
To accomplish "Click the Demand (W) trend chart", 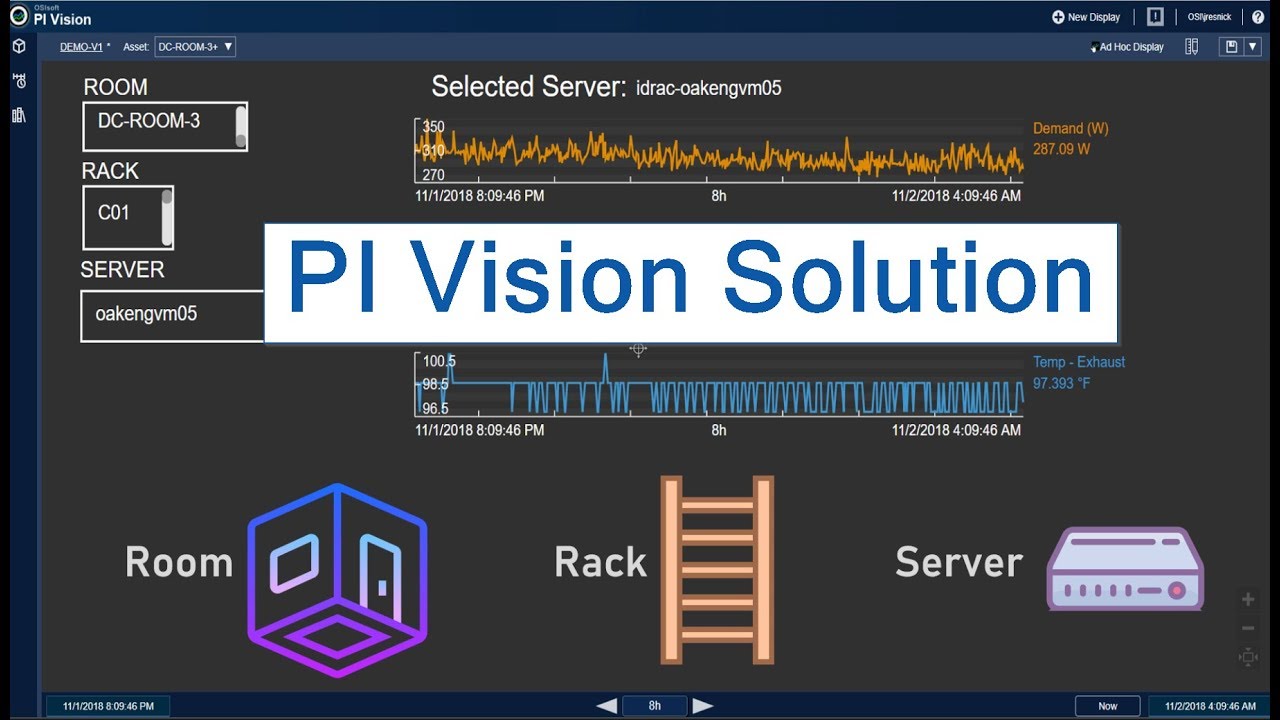I will (719, 150).
